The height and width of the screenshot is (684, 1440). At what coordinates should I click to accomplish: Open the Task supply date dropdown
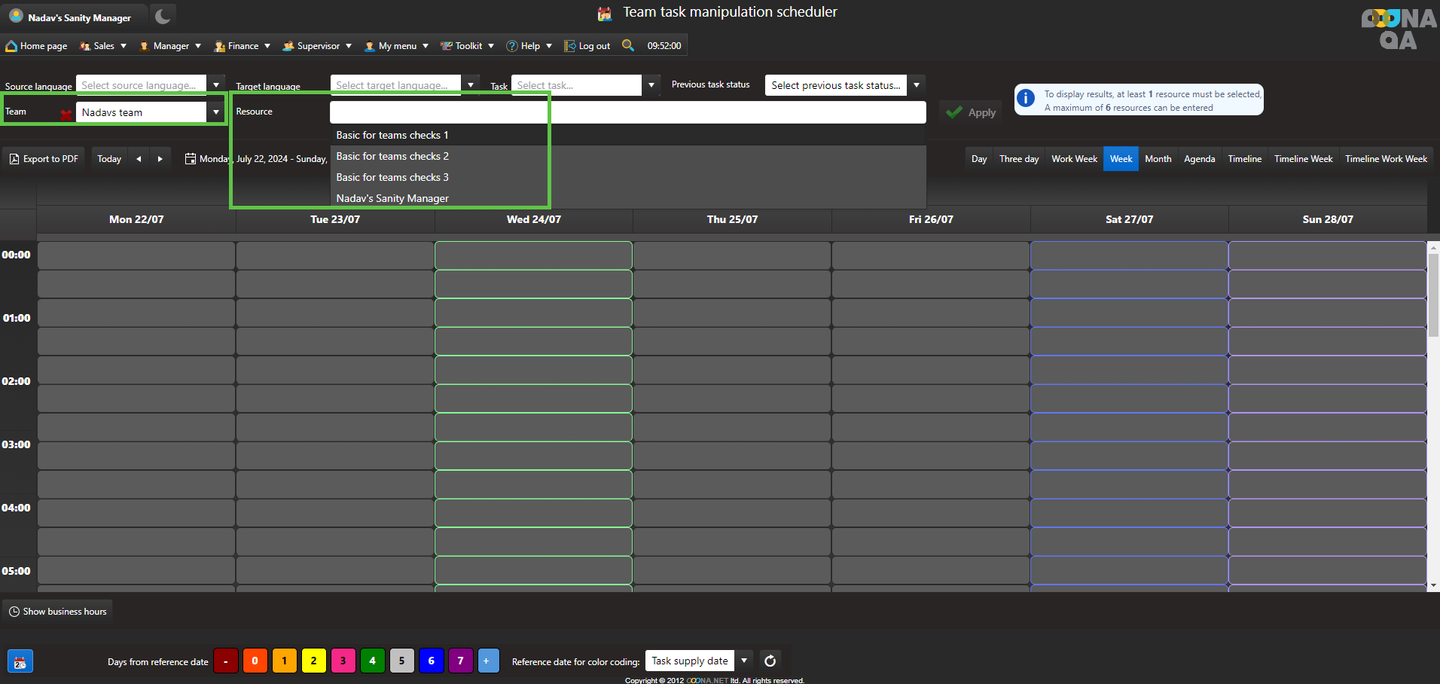pos(744,661)
